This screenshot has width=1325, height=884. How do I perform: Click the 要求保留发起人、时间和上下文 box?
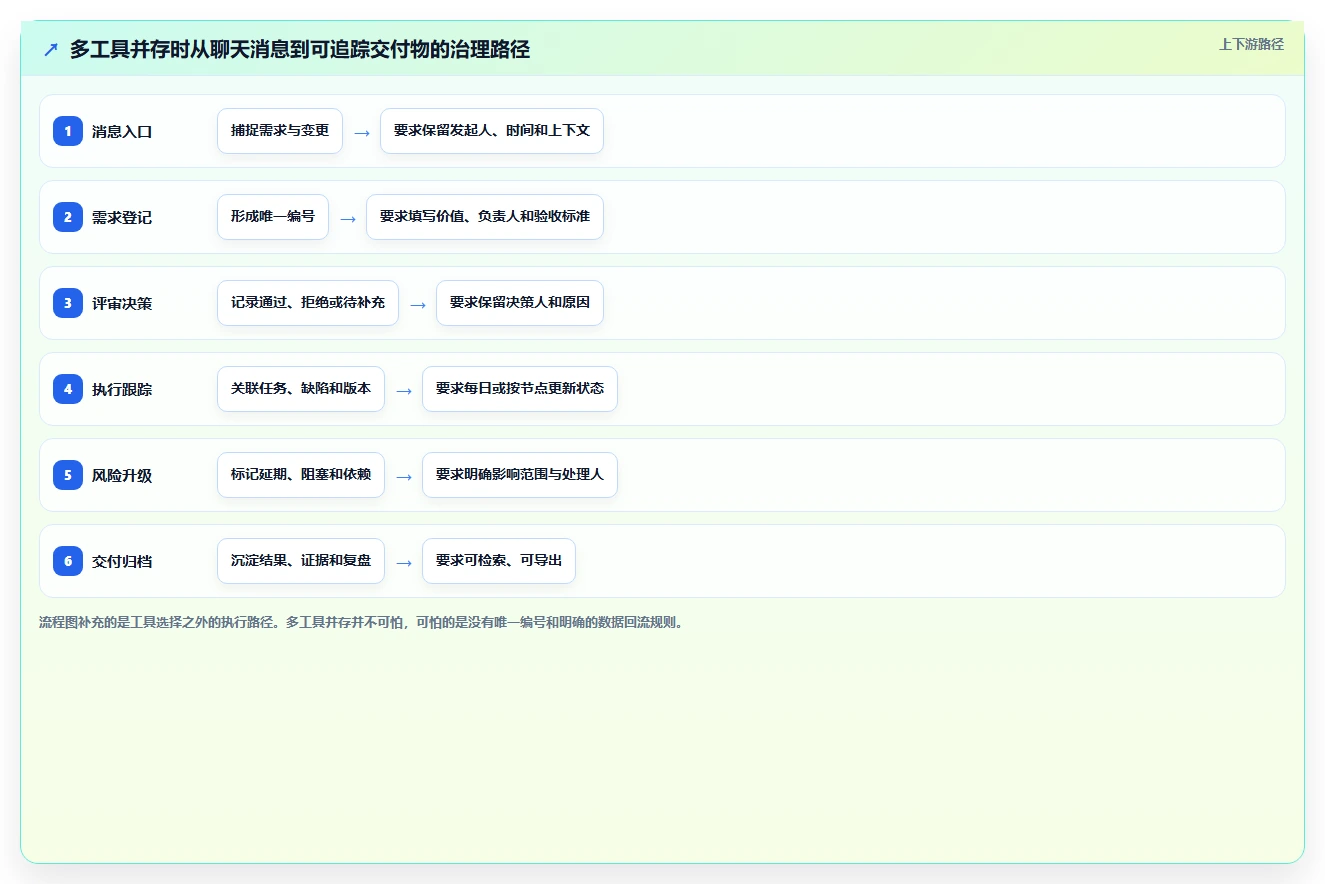(492, 131)
